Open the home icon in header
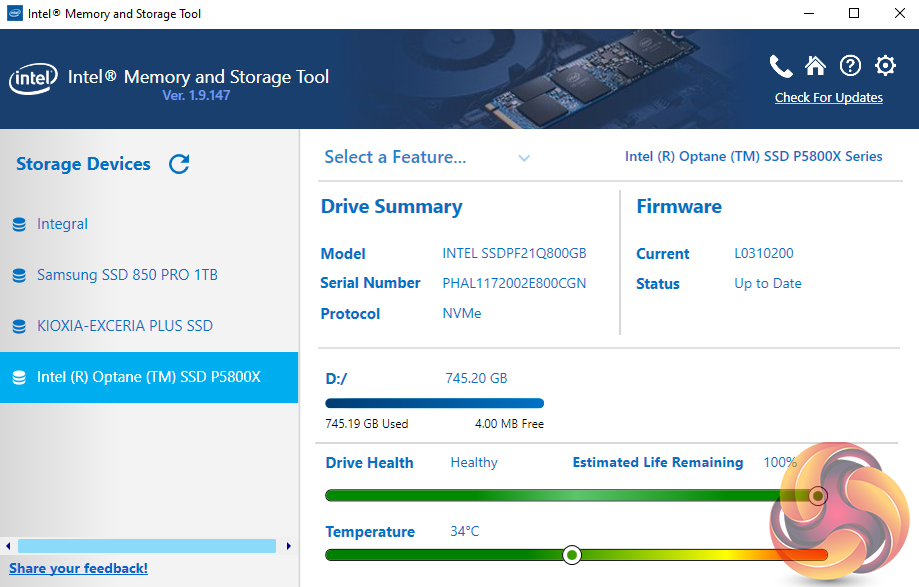This screenshot has width=919, height=587. coord(815,66)
